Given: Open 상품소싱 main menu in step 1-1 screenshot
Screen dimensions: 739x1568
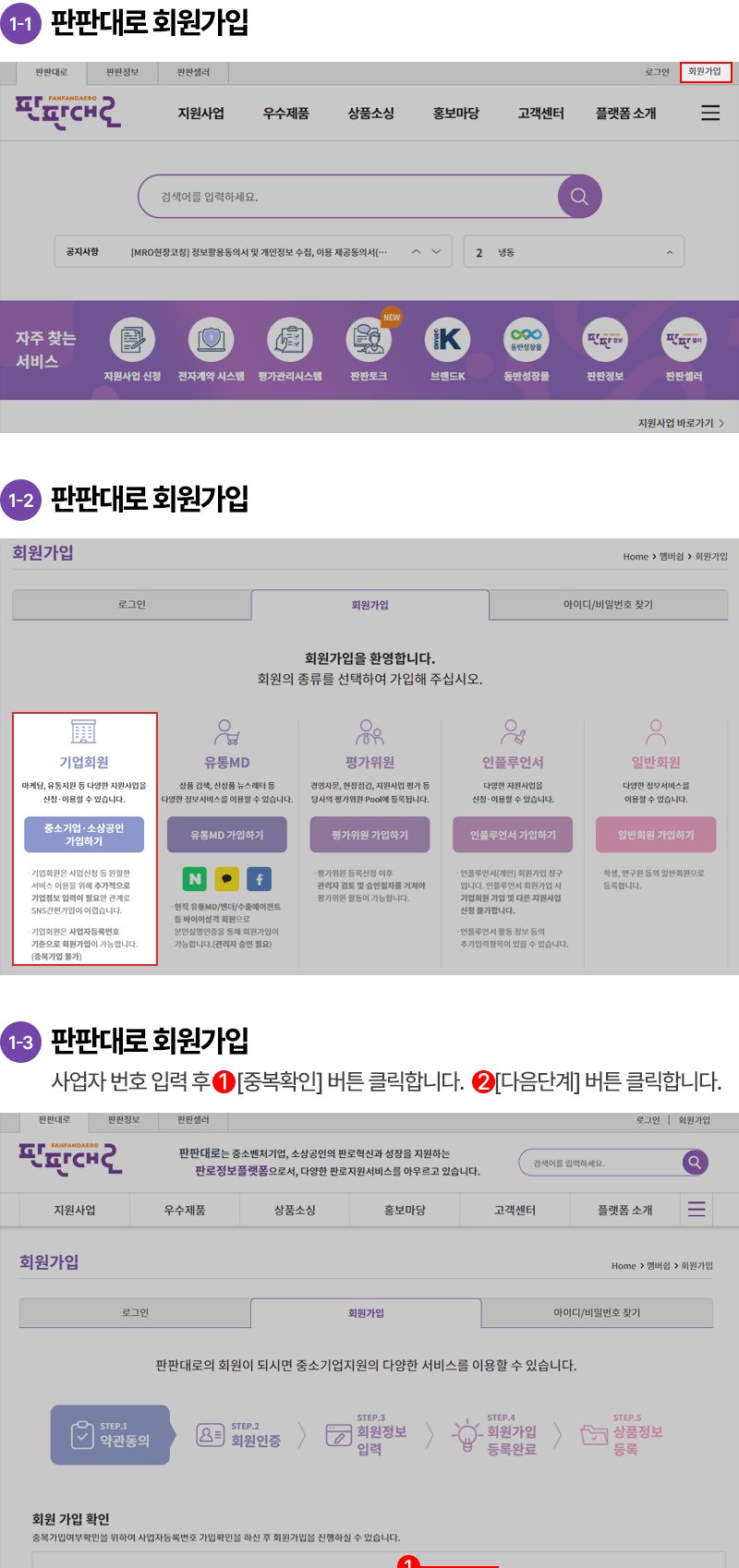Looking at the screenshot, I should pyautogui.click(x=371, y=114).
